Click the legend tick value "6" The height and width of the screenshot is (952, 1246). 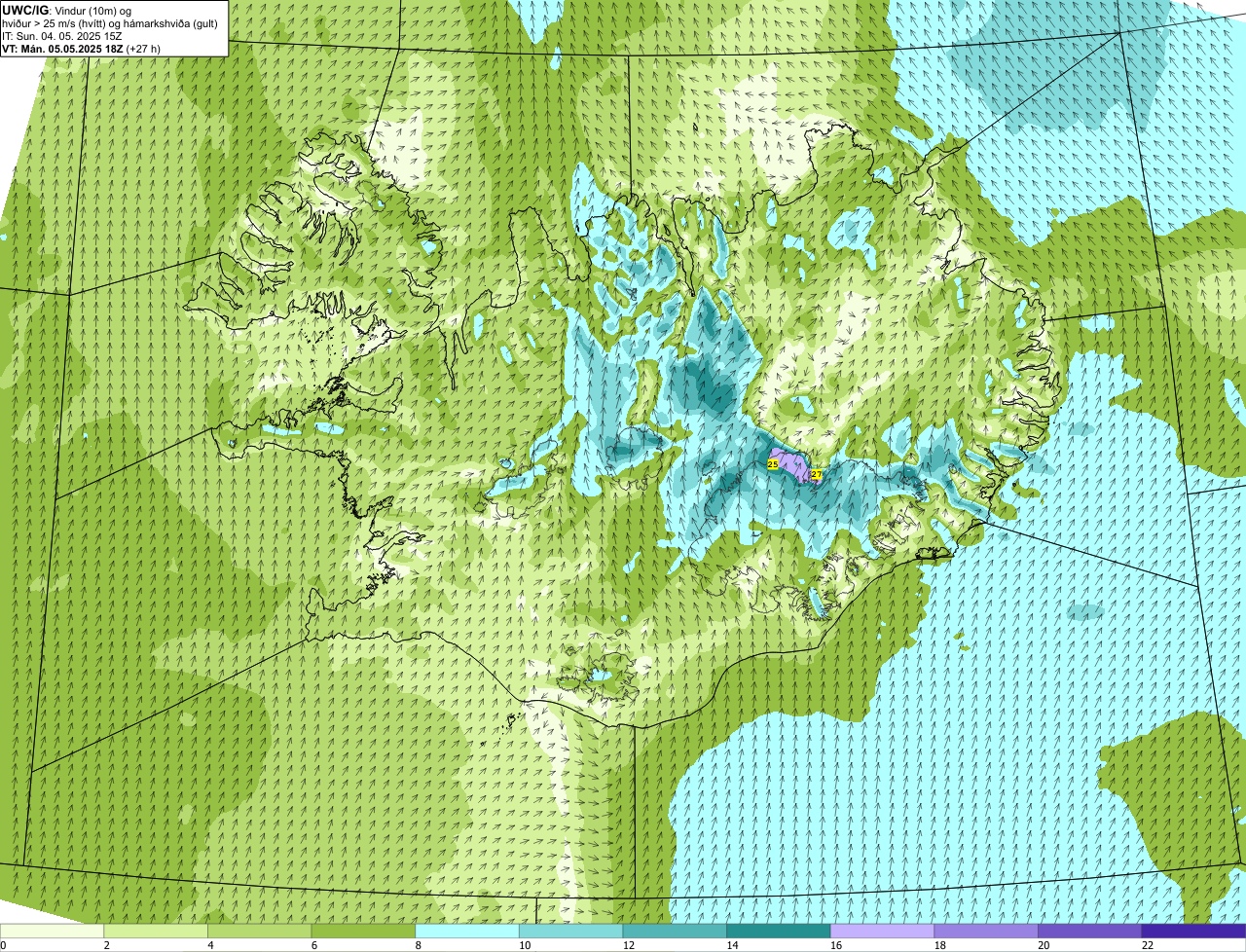pos(314,945)
